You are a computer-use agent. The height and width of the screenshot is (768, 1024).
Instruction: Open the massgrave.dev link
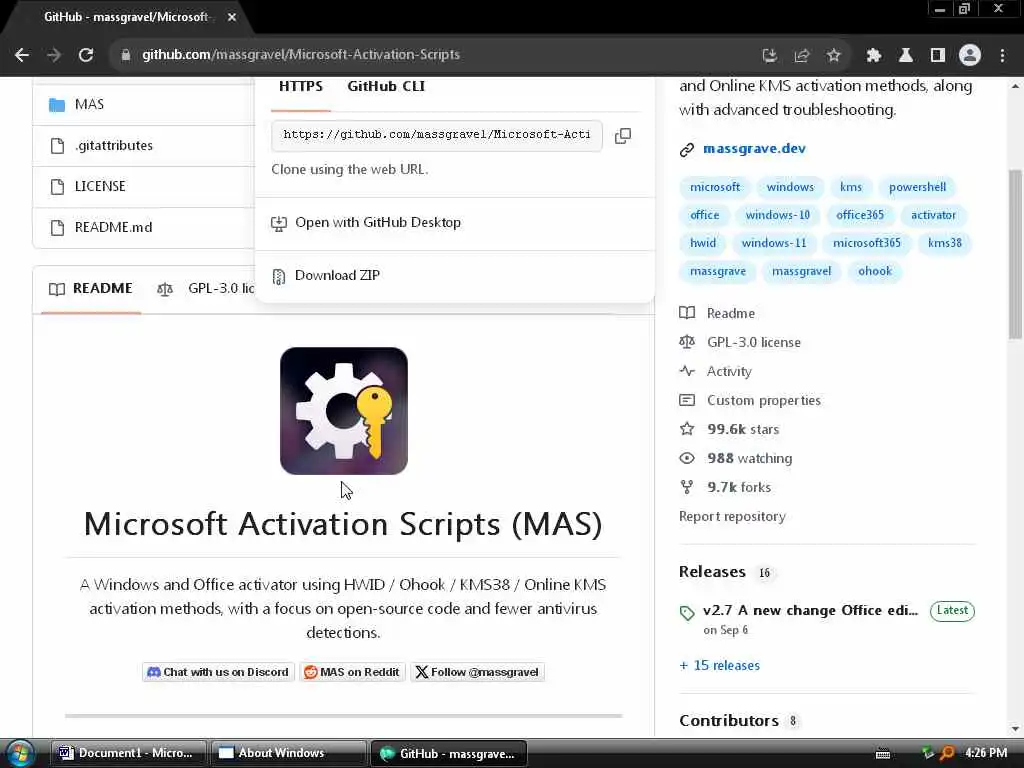coord(754,149)
